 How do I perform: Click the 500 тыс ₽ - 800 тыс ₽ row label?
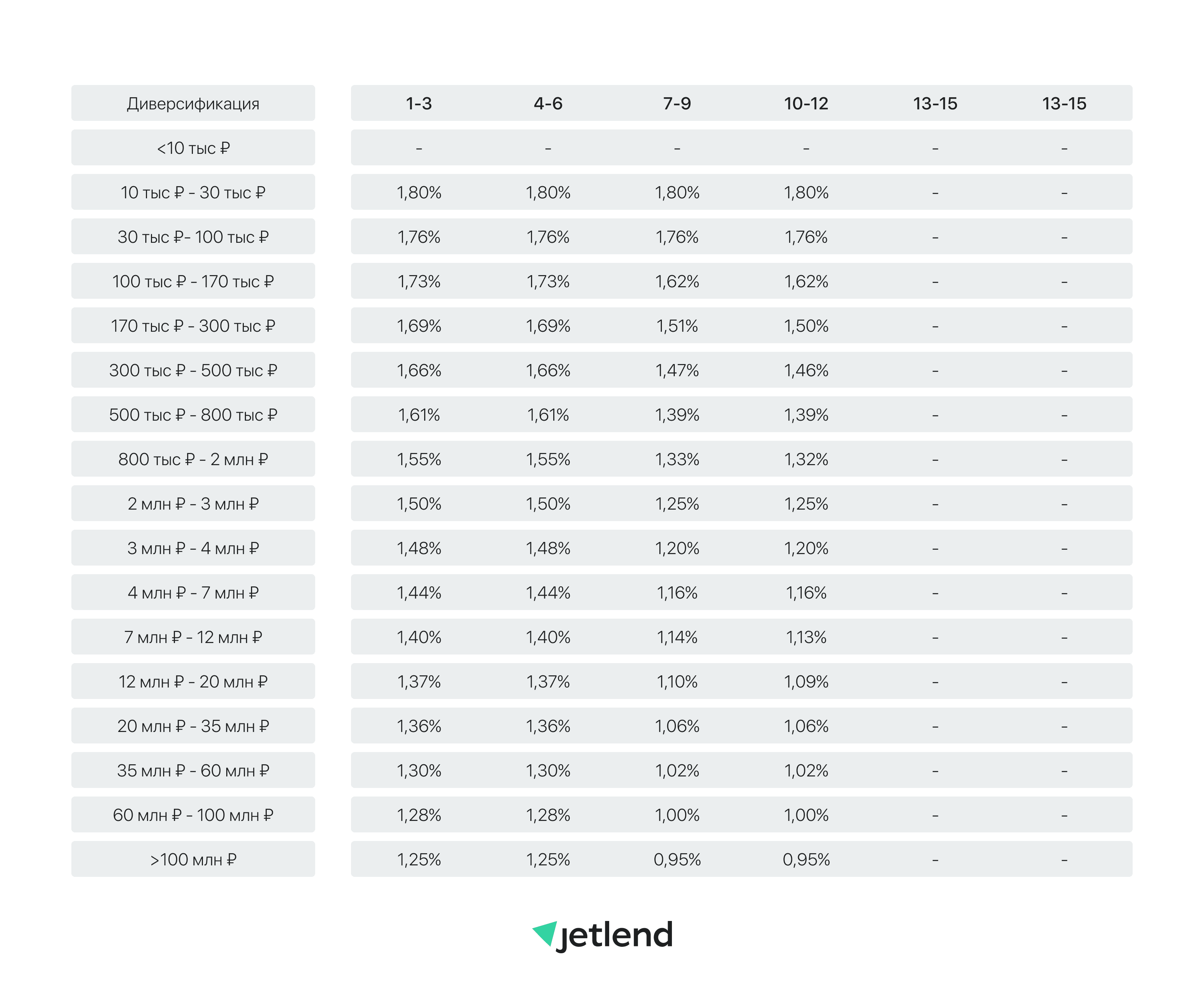[193, 415]
